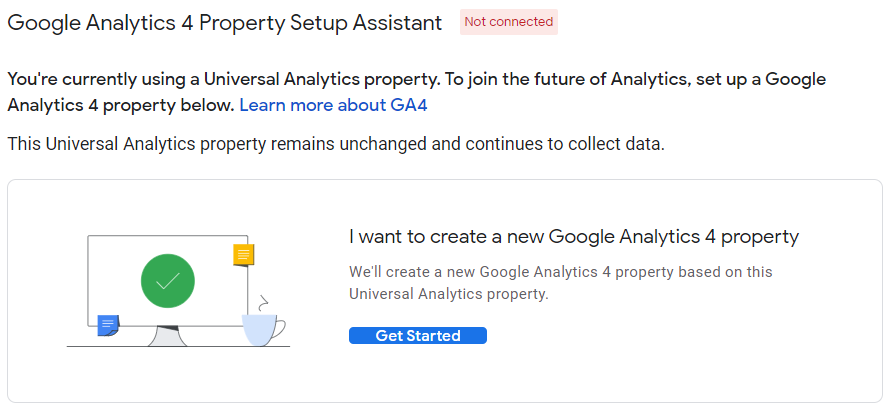
Task: Click the monitor stand in the illustration
Action: [x=168, y=336]
